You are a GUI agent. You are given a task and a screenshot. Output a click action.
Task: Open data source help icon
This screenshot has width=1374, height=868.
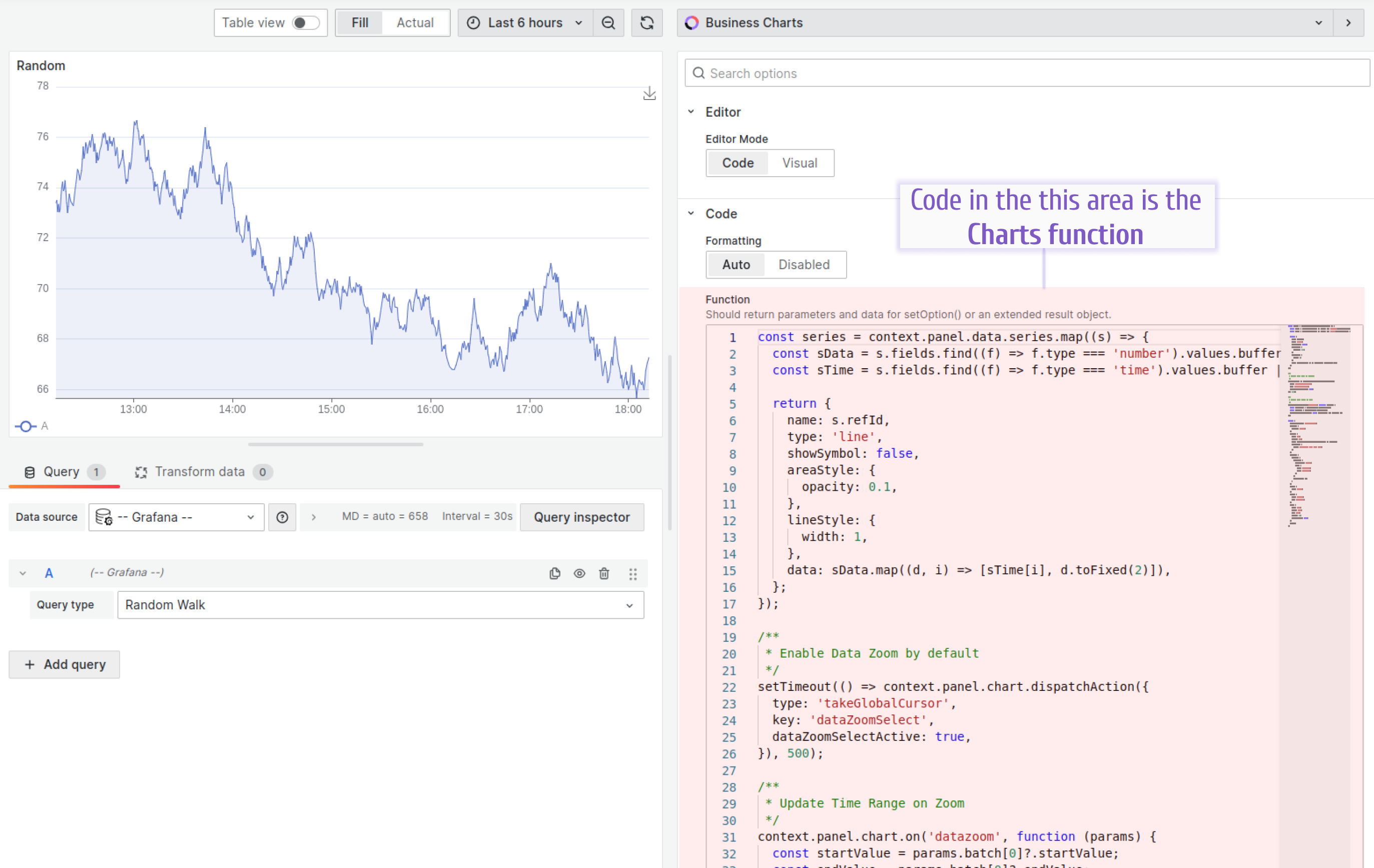[x=282, y=517]
